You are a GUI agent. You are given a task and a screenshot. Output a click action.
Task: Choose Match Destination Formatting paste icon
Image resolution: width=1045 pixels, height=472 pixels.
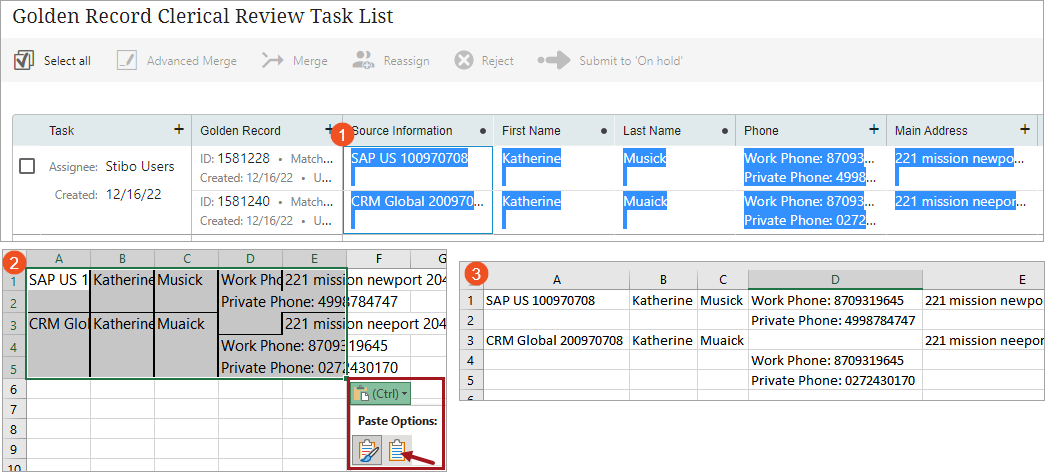coord(398,451)
